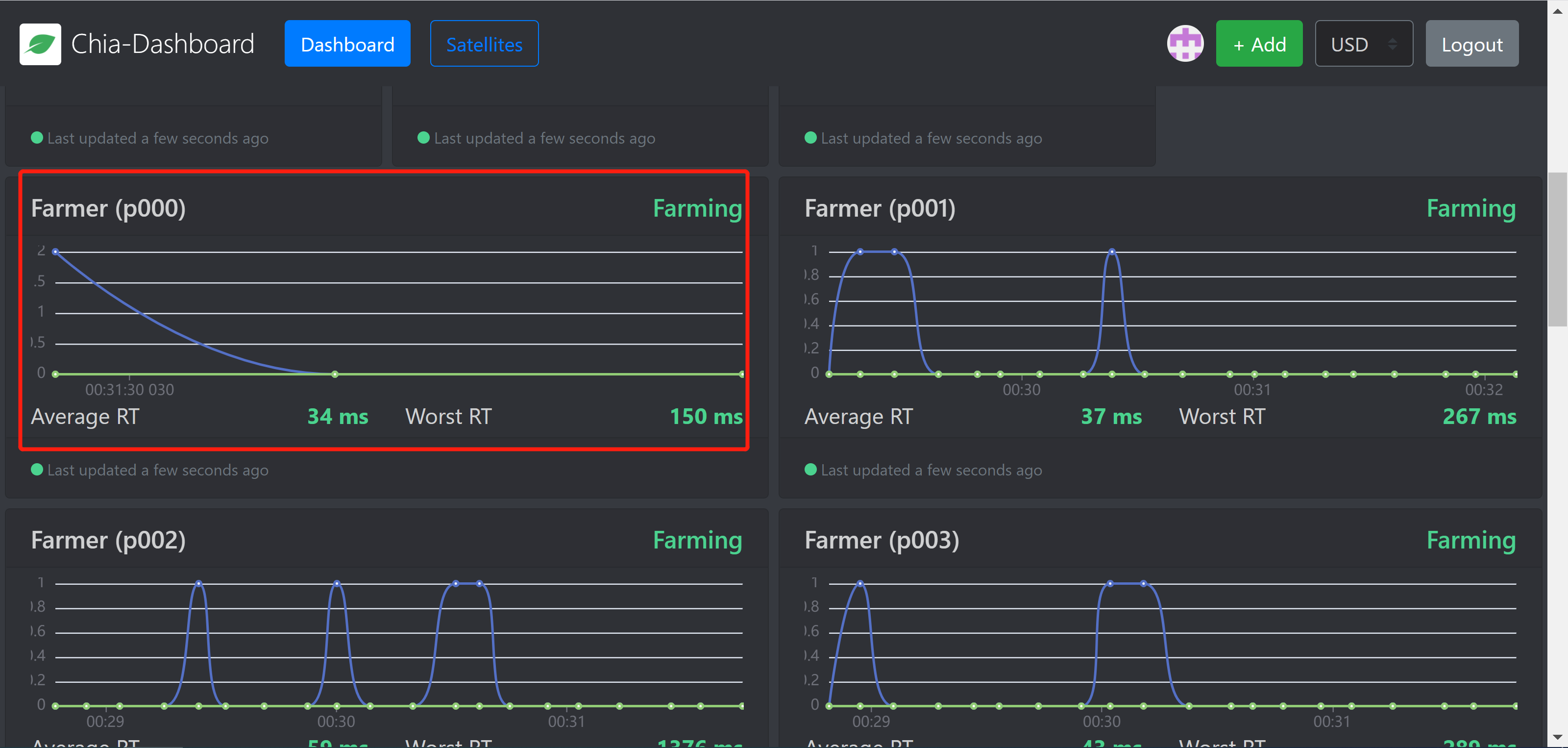Click the status dot in the top-right updated card
The height and width of the screenshot is (748, 1568).
point(810,138)
